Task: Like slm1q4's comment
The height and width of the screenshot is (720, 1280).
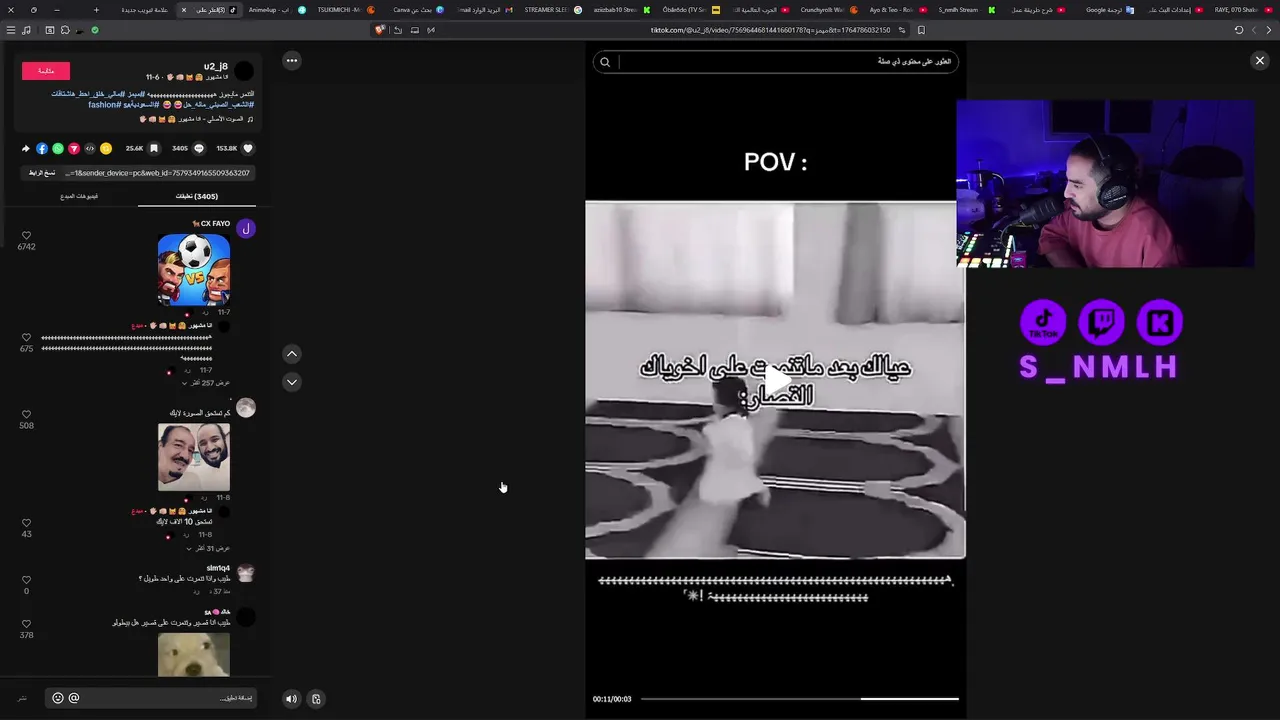Action: [x=26, y=580]
